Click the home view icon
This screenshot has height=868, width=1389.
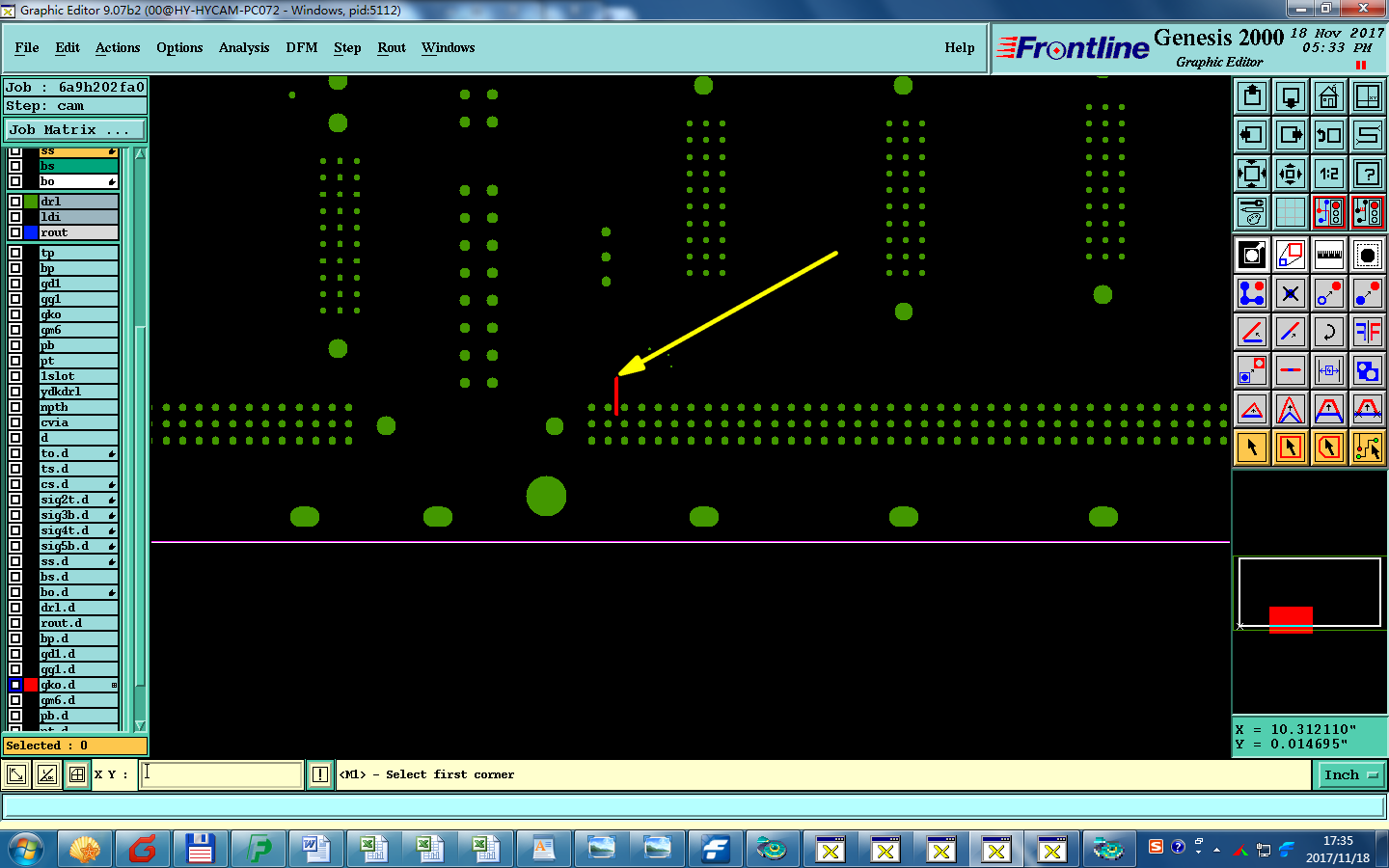1329,96
